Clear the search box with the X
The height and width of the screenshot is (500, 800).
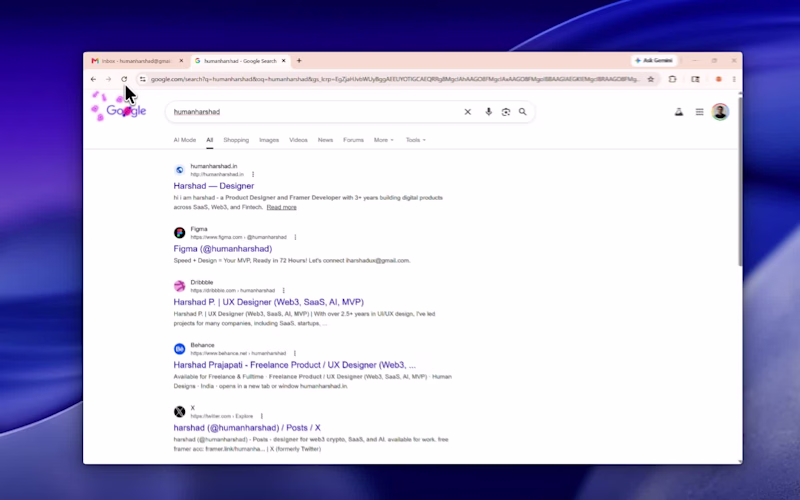pos(467,112)
